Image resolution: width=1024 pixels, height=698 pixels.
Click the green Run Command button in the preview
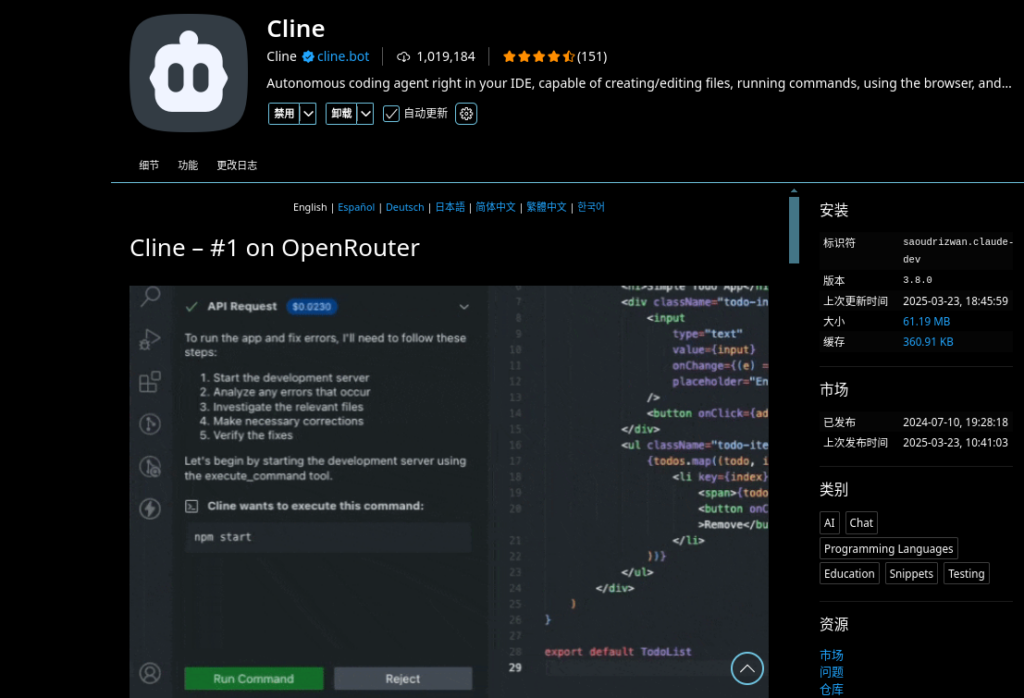pyautogui.click(x=253, y=678)
